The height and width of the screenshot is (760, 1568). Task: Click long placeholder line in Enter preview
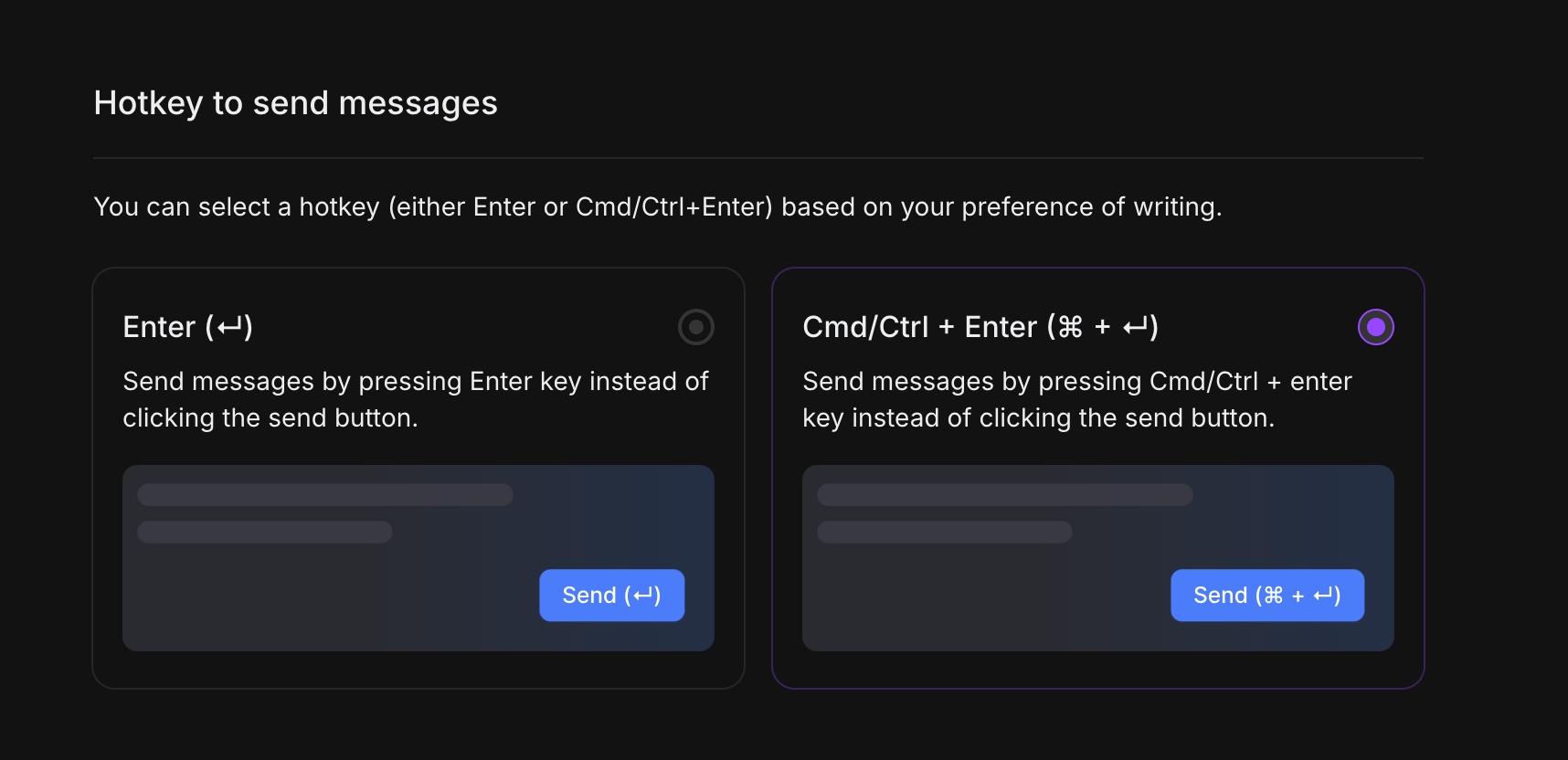[x=324, y=495]
